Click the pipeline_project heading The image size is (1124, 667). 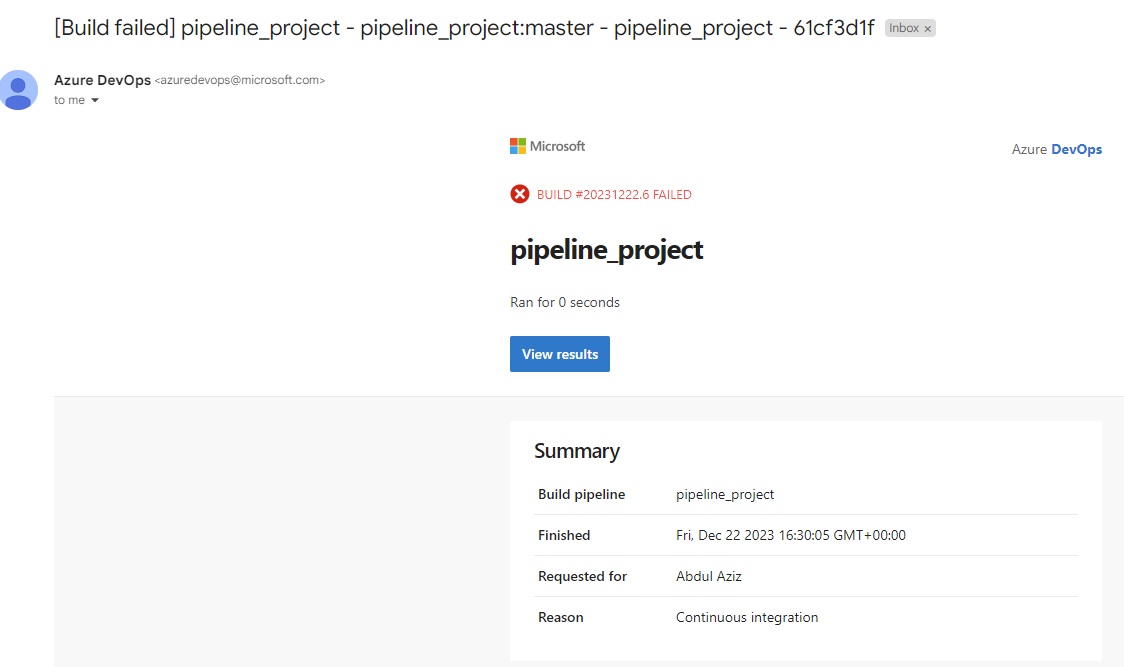pos(606,250)
